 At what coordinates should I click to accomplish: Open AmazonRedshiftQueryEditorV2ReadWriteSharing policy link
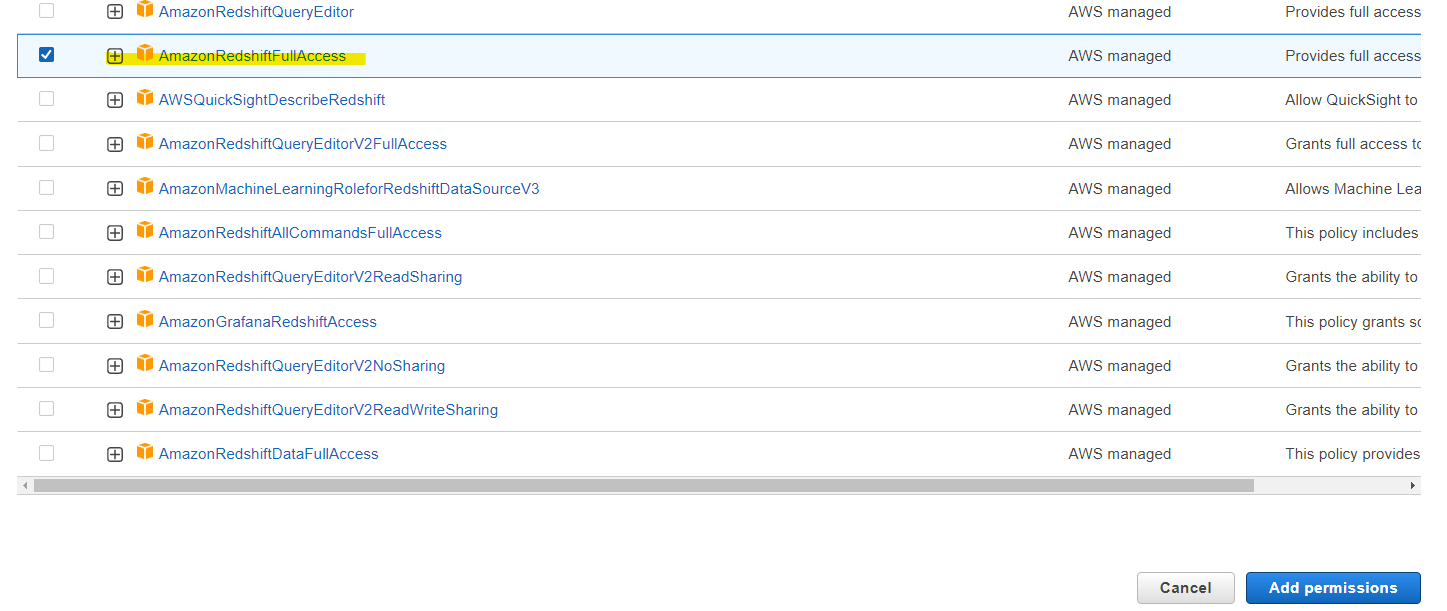tap(328, 410)
